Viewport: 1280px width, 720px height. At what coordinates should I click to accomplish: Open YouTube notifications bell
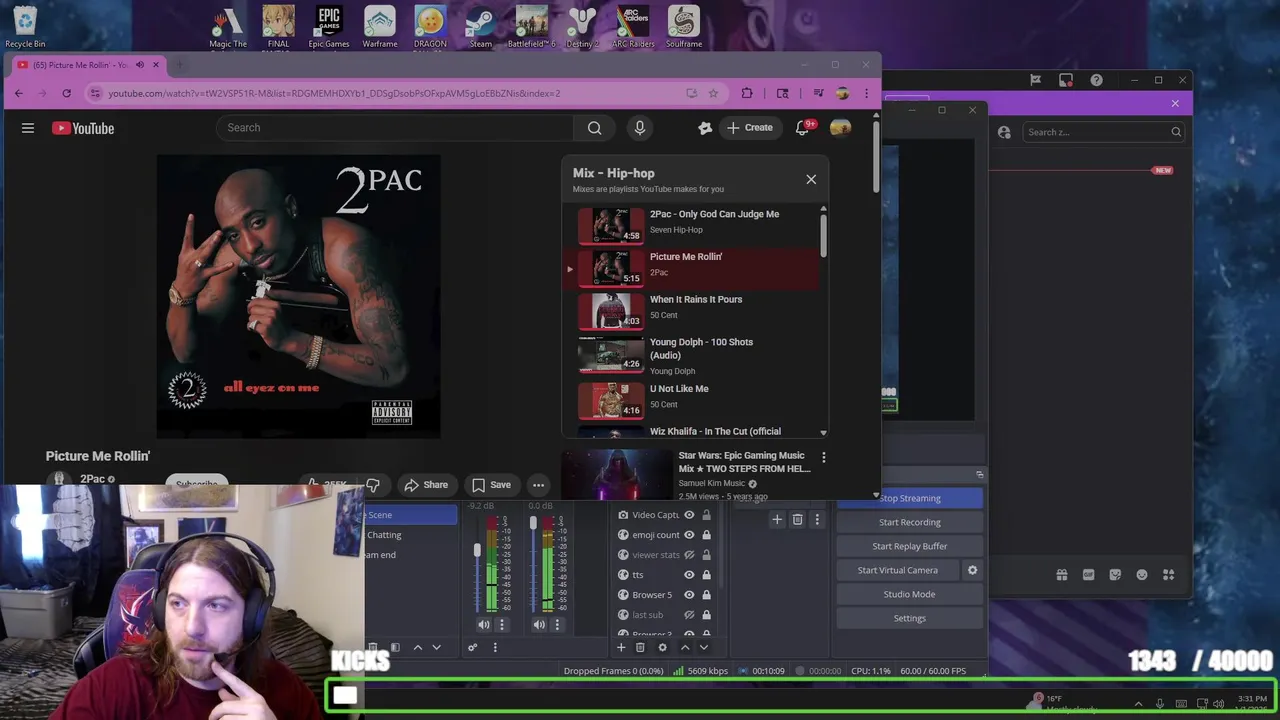tap(802, 128)
